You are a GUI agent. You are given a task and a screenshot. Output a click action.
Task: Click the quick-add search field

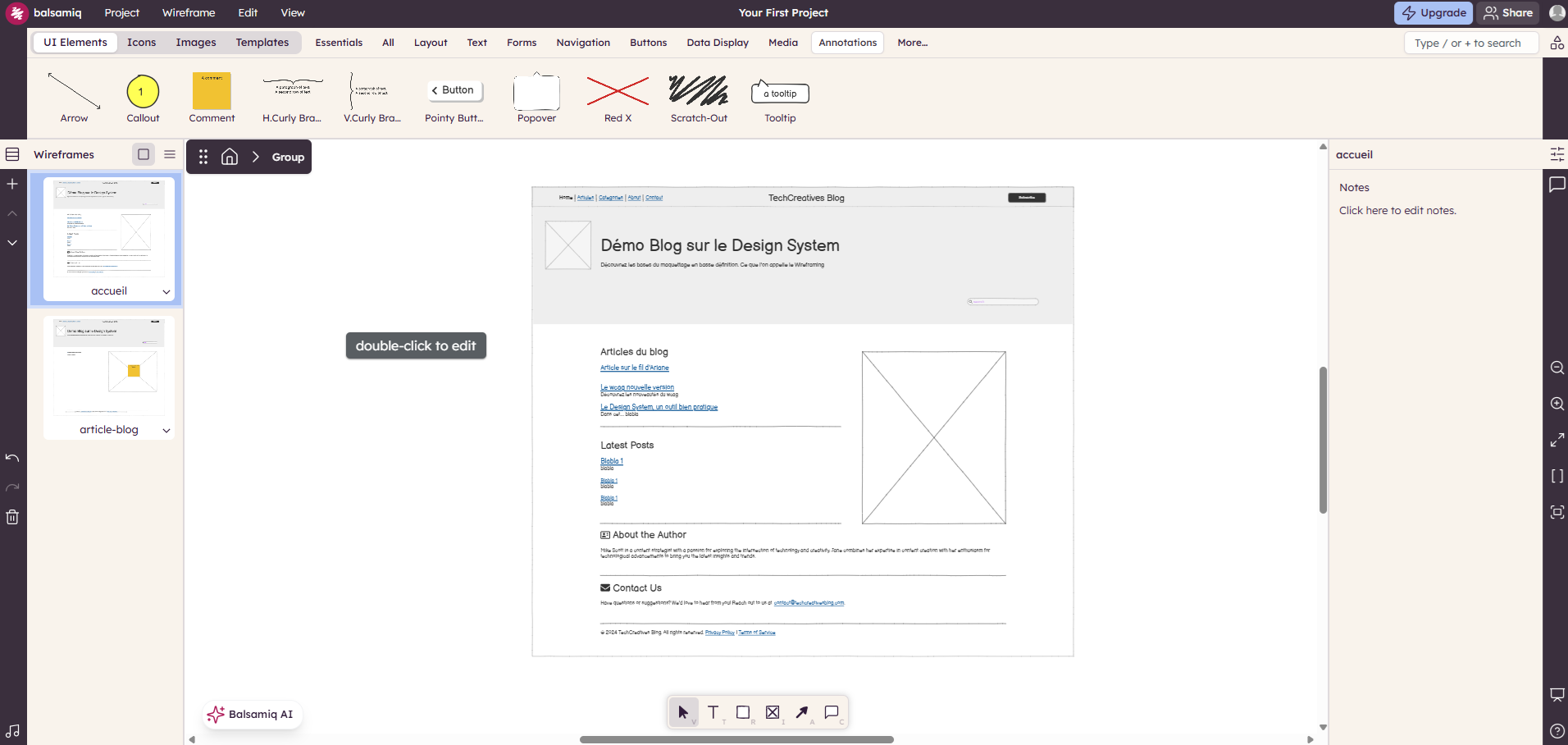click(1470, 43)
